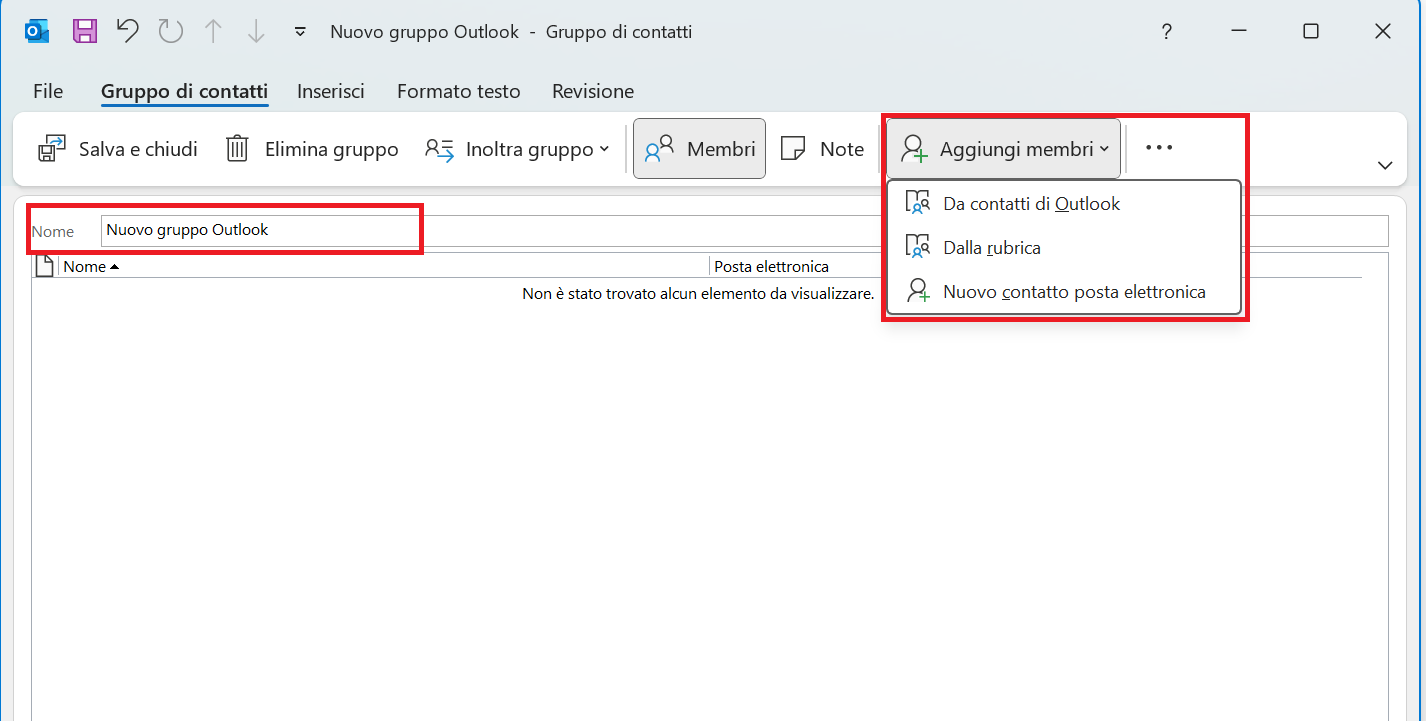This screenshot has width=1426, height=721.
Task: Minimize the contact group window
Action: (x=1238, y=32)
